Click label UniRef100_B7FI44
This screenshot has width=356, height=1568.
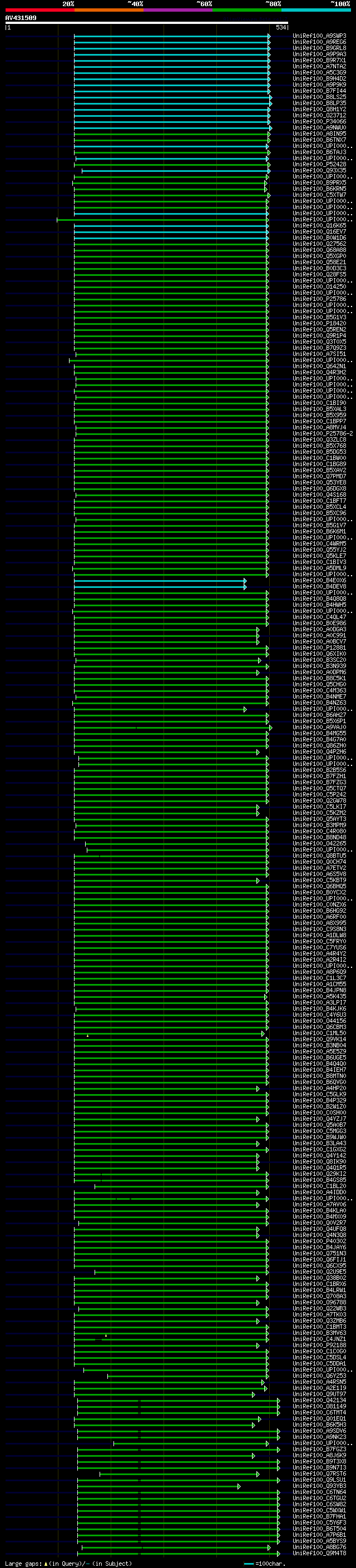click(x=319, y=91)
